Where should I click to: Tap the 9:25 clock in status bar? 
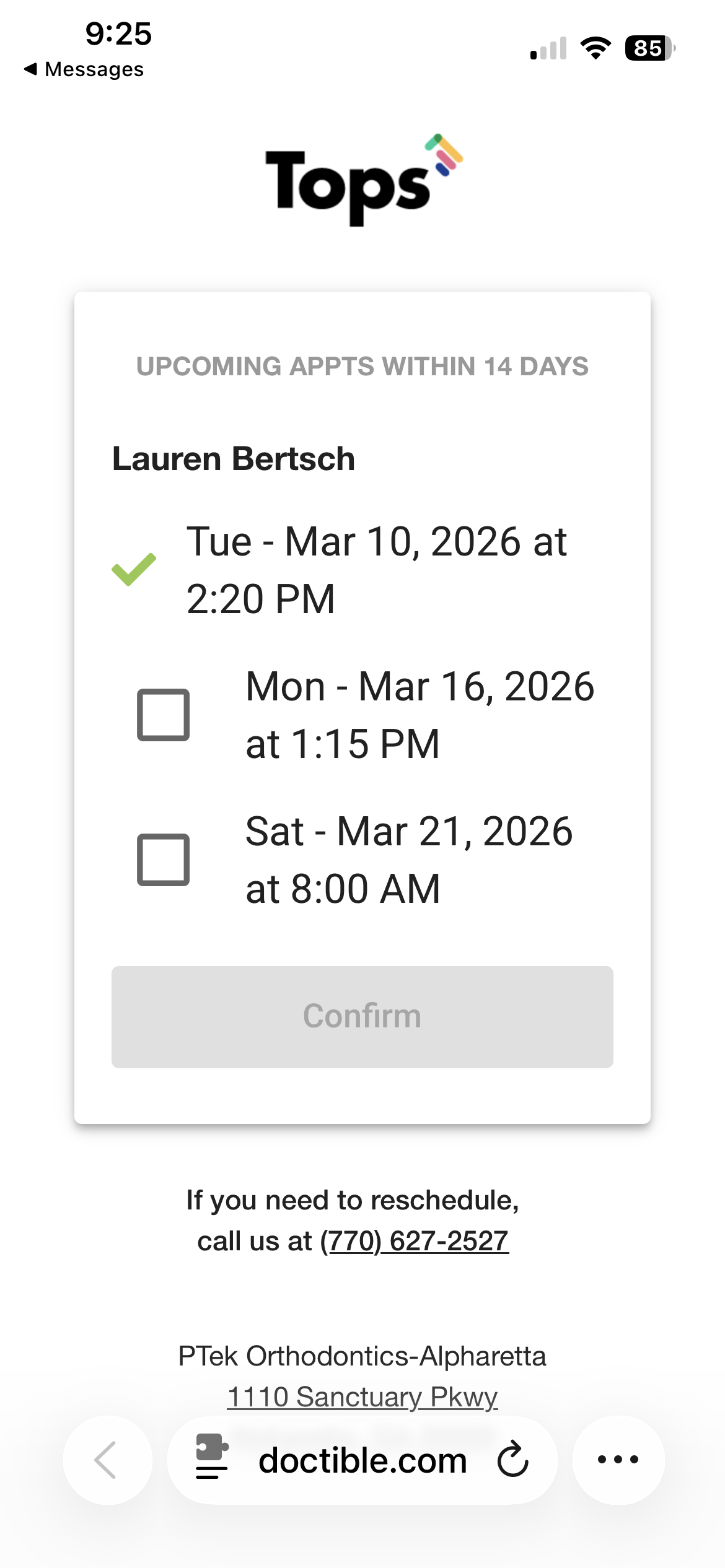tap(118, 33)
